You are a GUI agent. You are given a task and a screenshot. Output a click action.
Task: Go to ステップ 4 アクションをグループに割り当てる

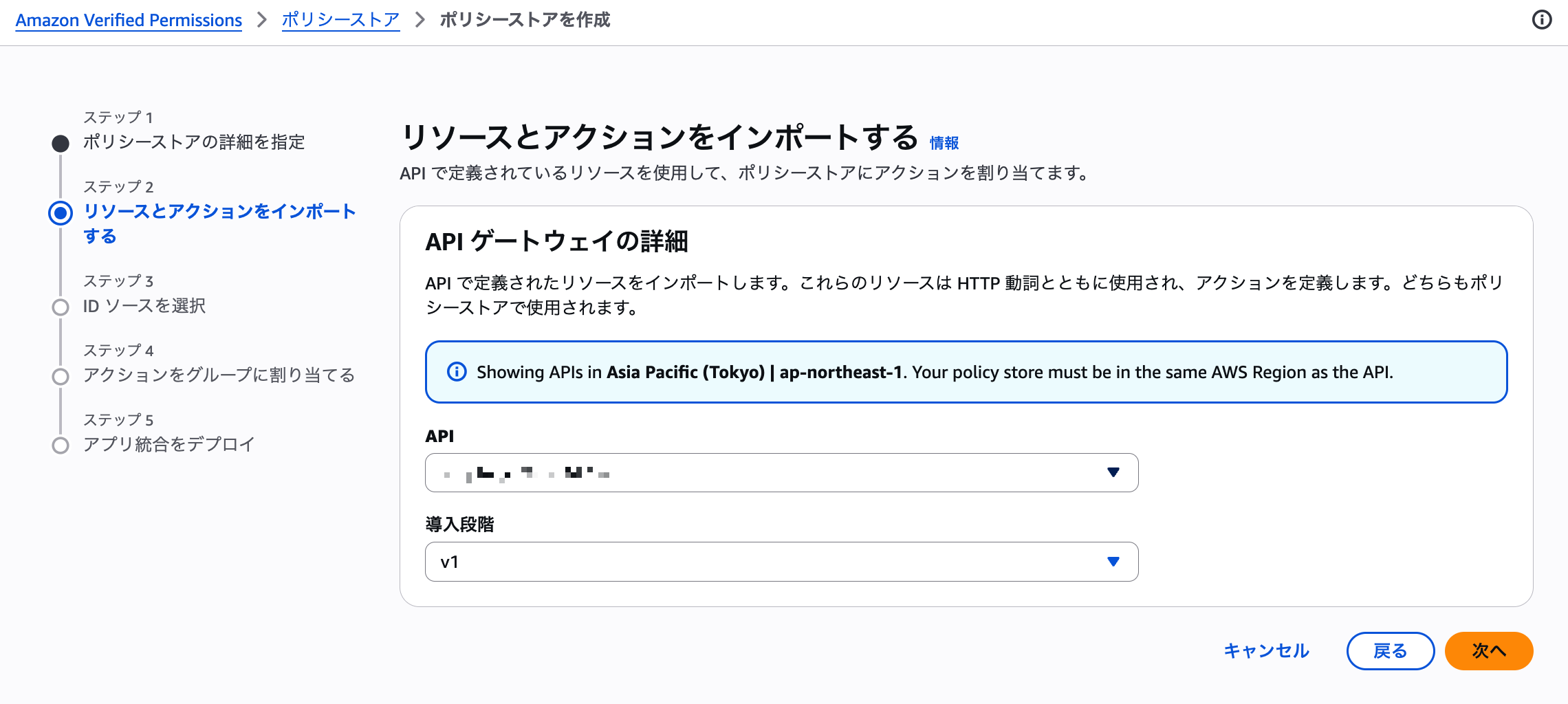219,375
